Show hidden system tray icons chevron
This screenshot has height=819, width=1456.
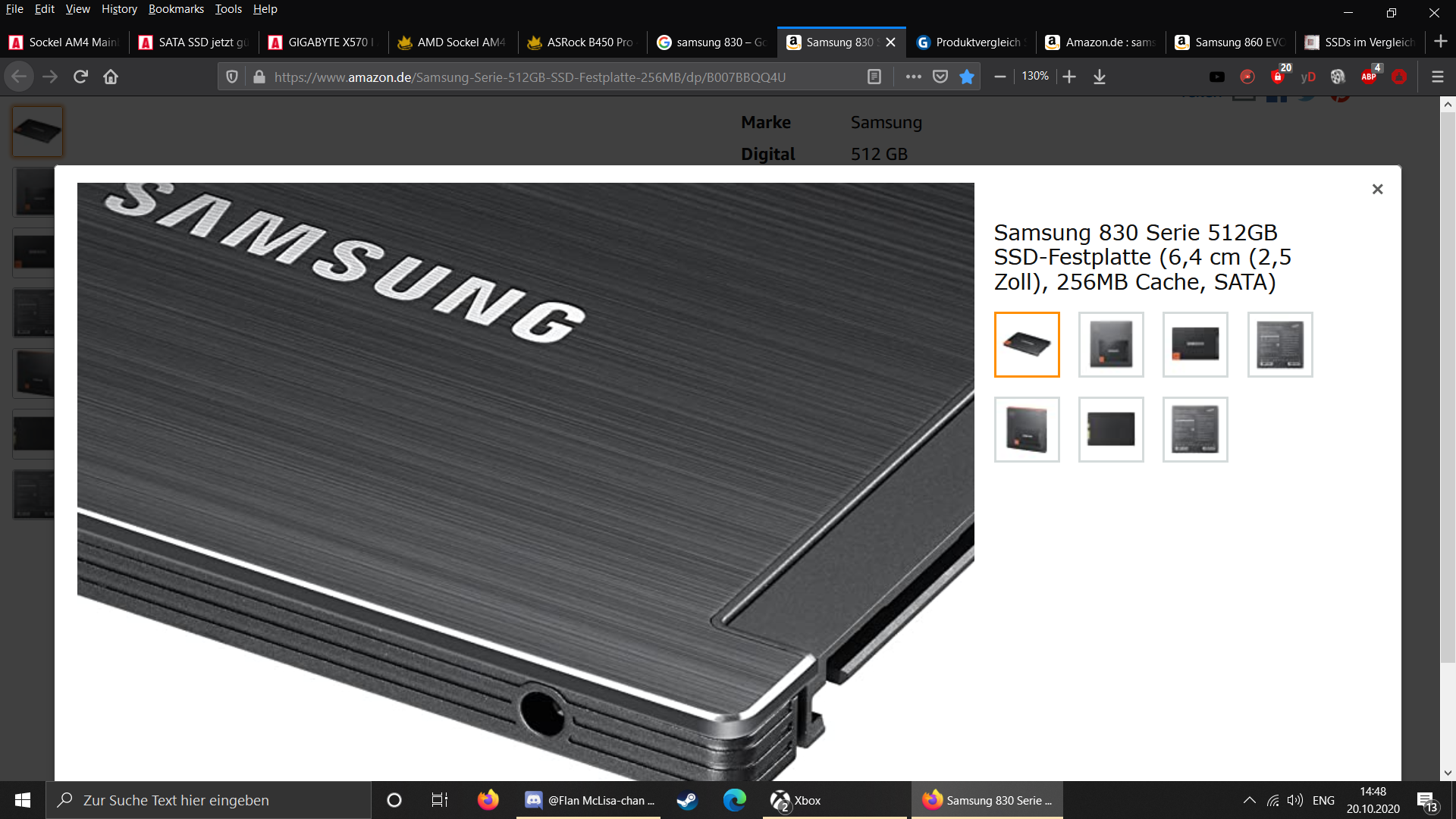(x=1249, y=800)
